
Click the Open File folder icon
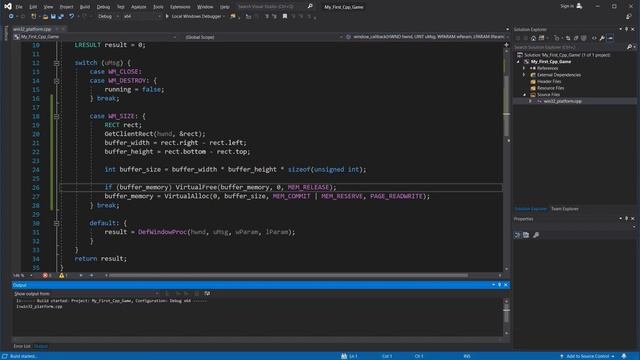tap(45, 16)
